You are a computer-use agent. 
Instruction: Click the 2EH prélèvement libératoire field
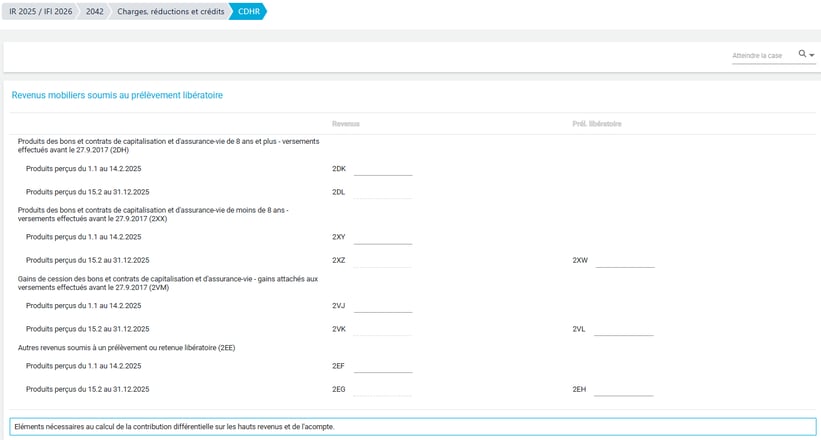[x=623, y=389]
